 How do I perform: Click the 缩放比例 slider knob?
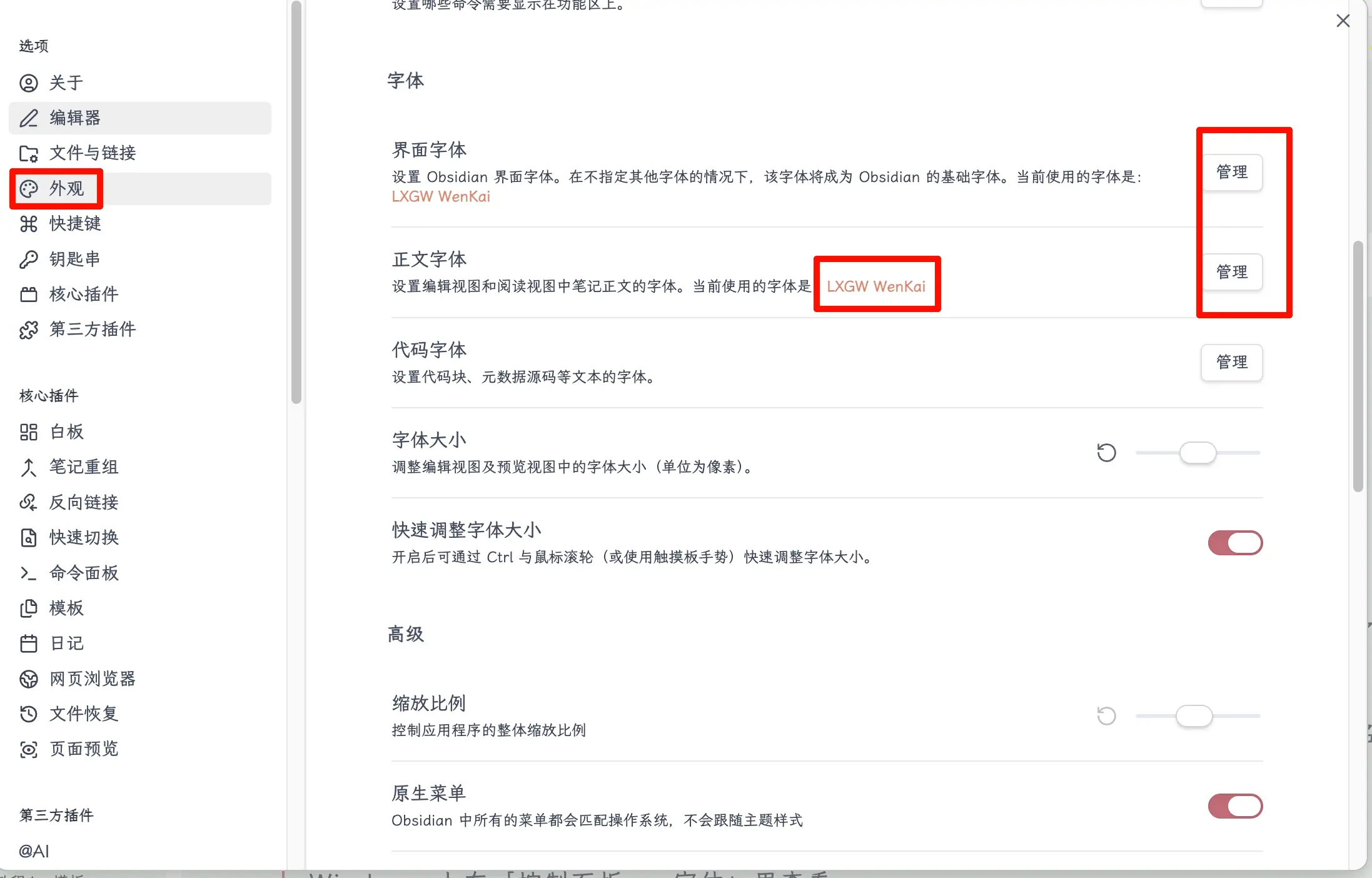(x=1194, y=715)
